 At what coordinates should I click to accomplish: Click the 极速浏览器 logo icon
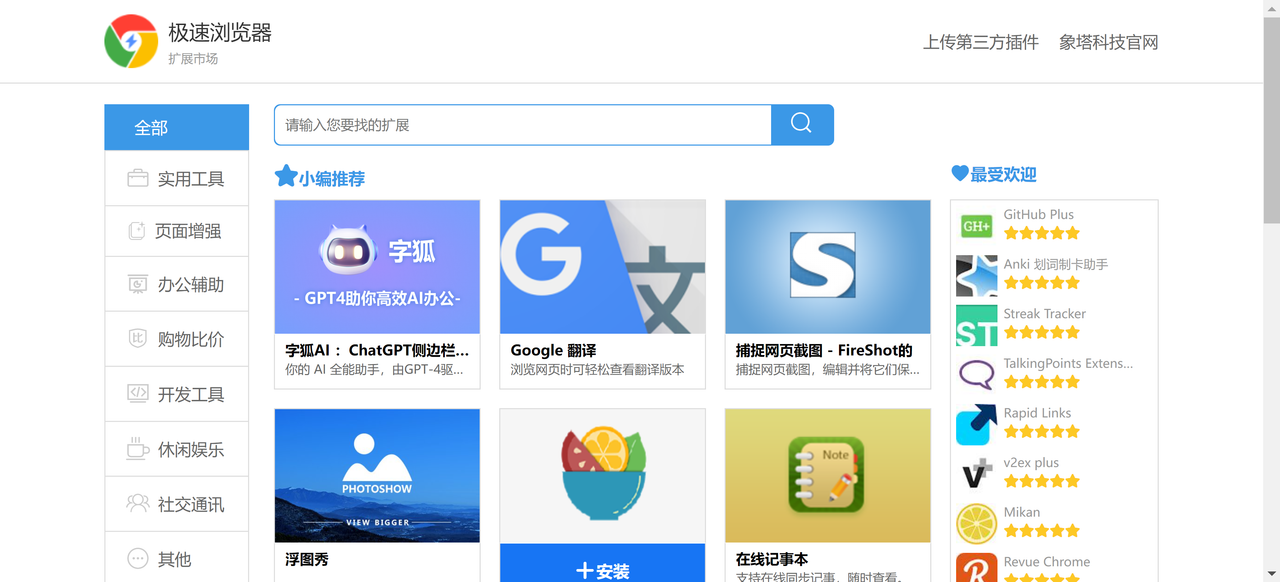(131, 41)
